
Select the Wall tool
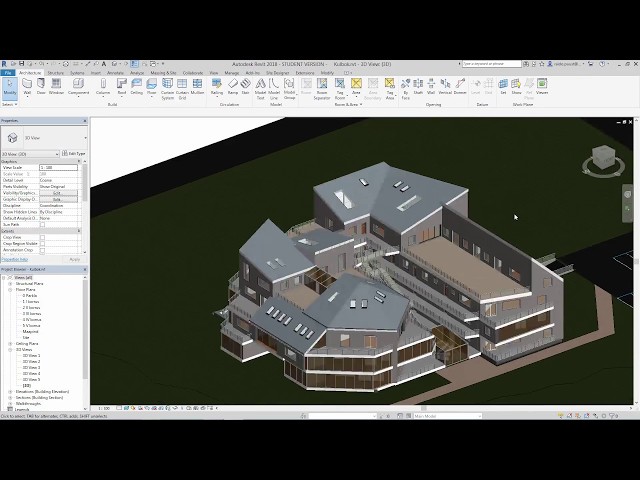click(27, 87)
